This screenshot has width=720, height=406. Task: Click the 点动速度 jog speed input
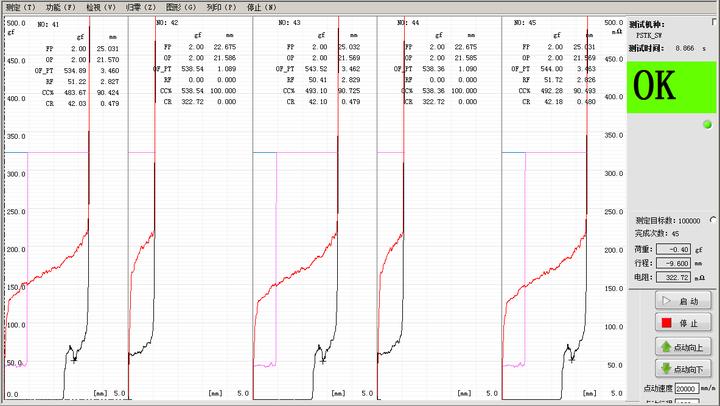pos(686,388)
